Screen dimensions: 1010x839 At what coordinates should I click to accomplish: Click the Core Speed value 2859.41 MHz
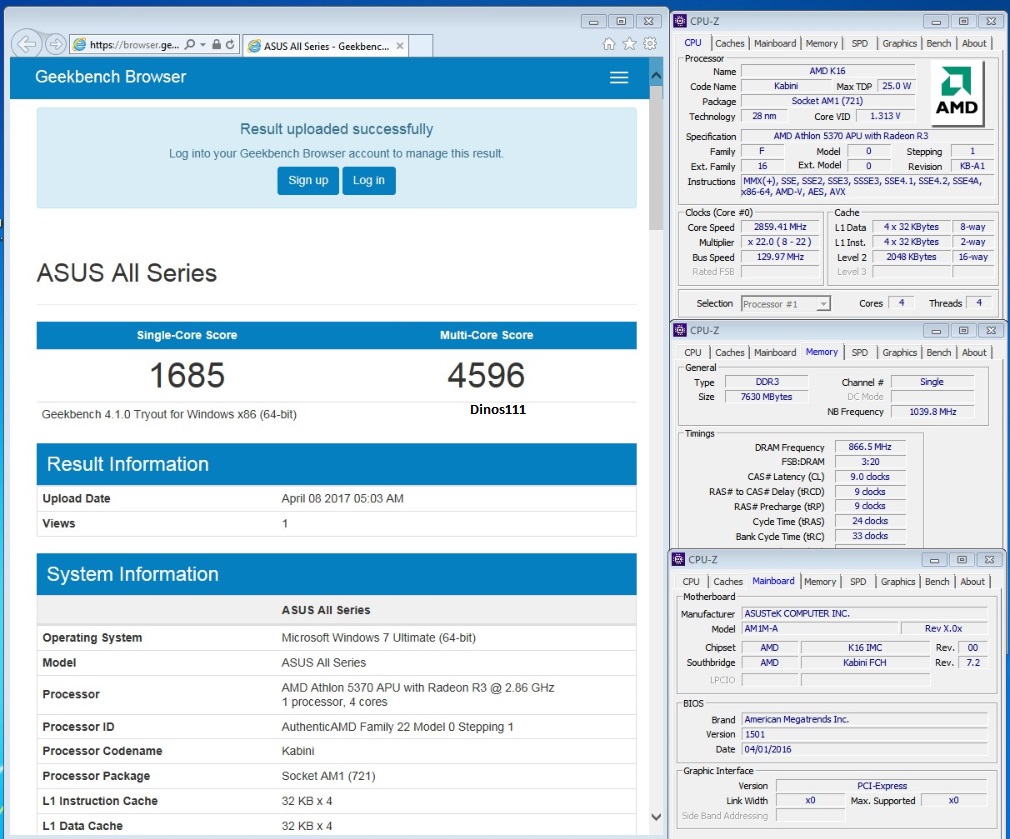point(780,227)
